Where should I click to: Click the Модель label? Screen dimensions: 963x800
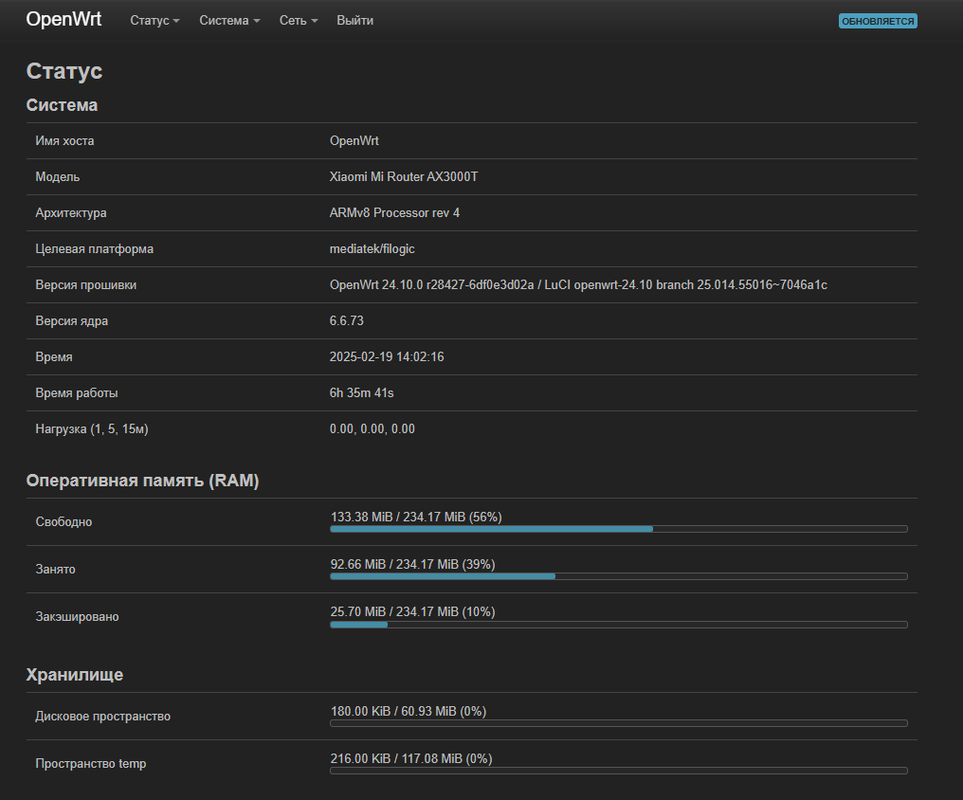[57, 177]
